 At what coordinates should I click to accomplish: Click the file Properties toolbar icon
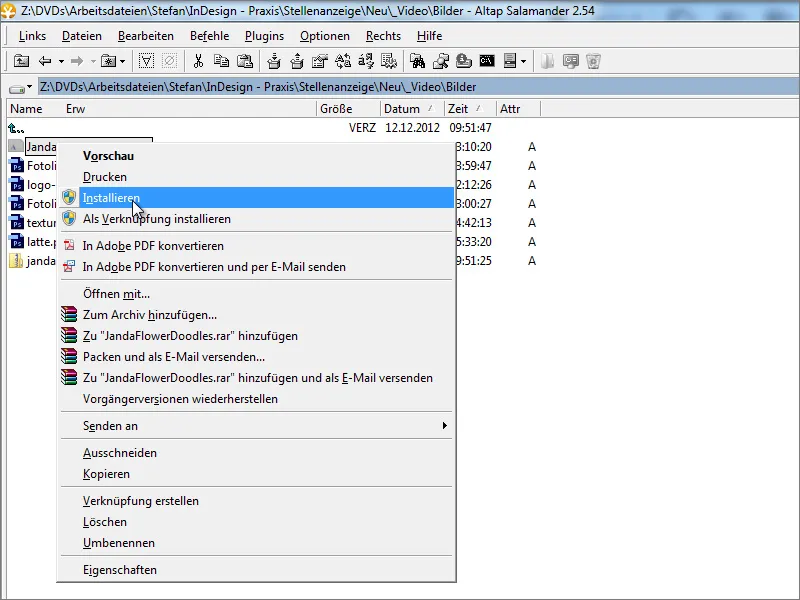(320, 61)
